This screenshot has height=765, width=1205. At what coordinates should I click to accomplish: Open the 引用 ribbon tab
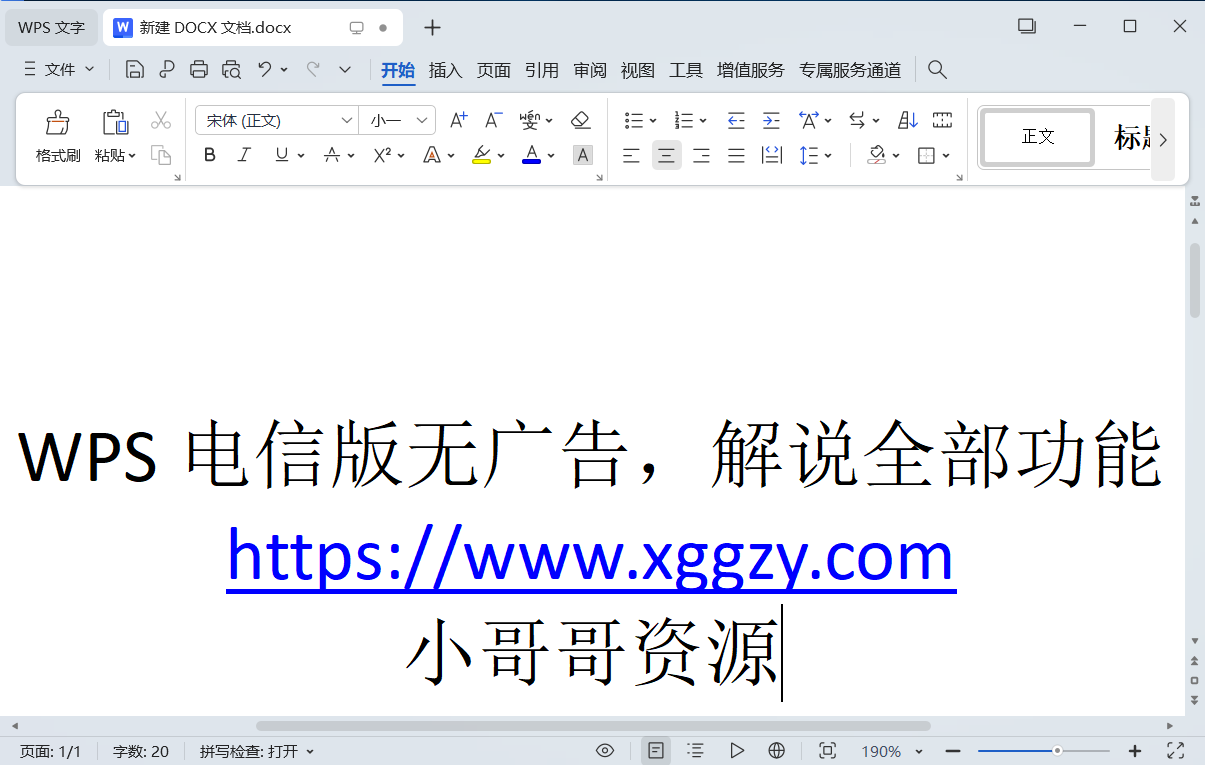541,70
